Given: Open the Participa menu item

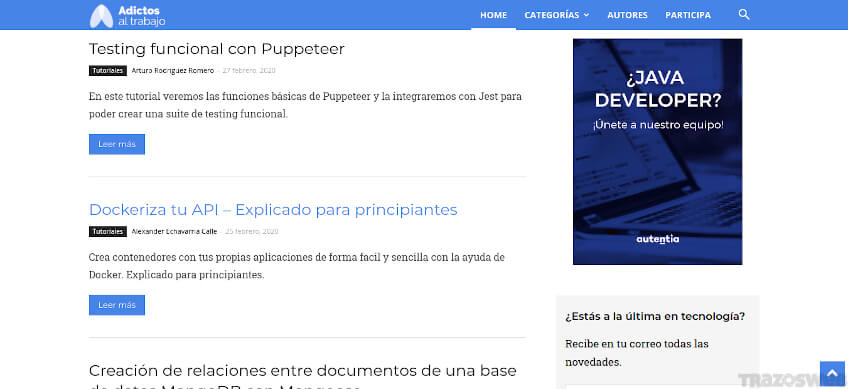Looking at the screenshot, I should tap(688, 15).
